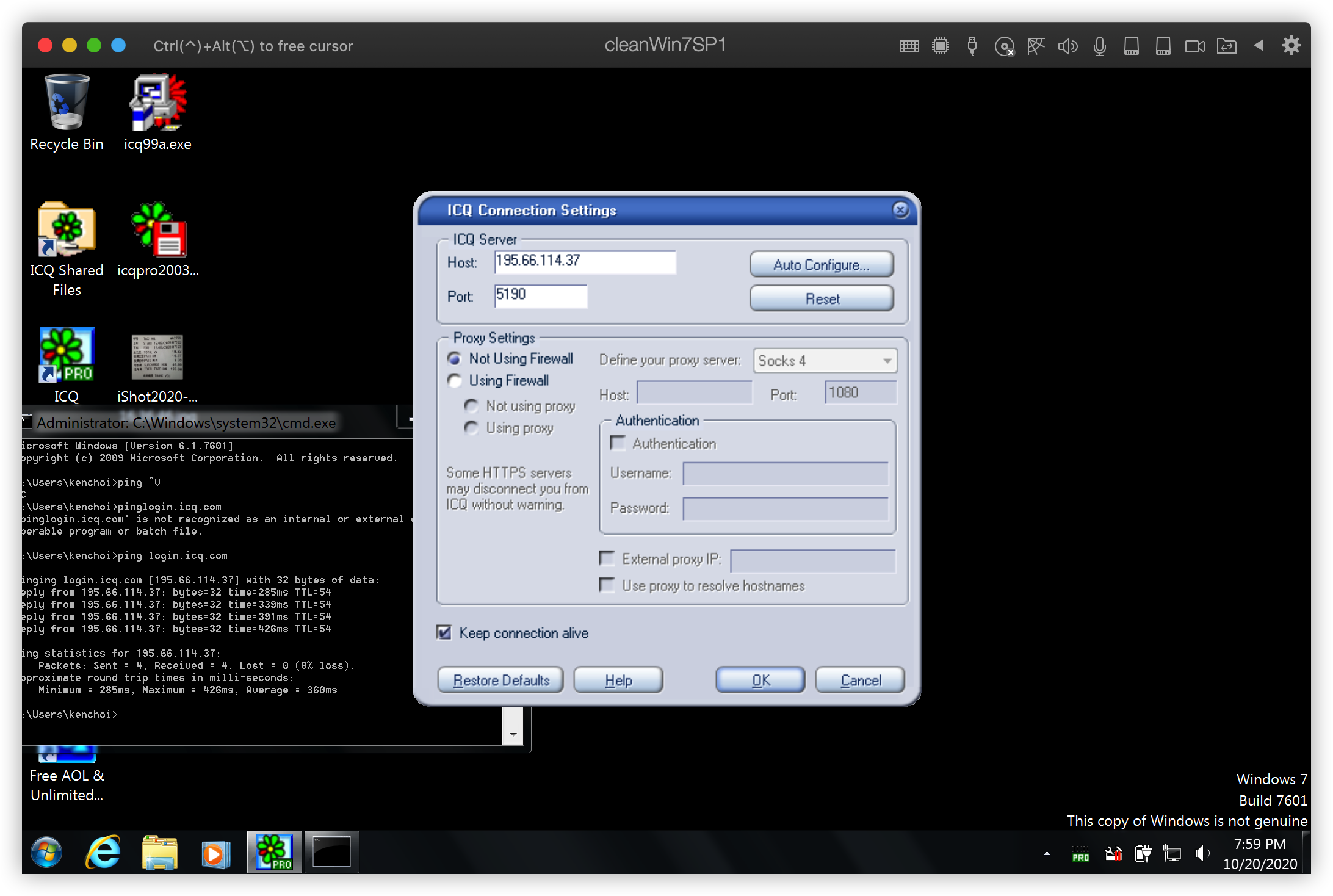The width and height of the screenshot is (1333, 896).
Task: Launch Internet Explorer from the taskbar
Action: coord(103,852)
